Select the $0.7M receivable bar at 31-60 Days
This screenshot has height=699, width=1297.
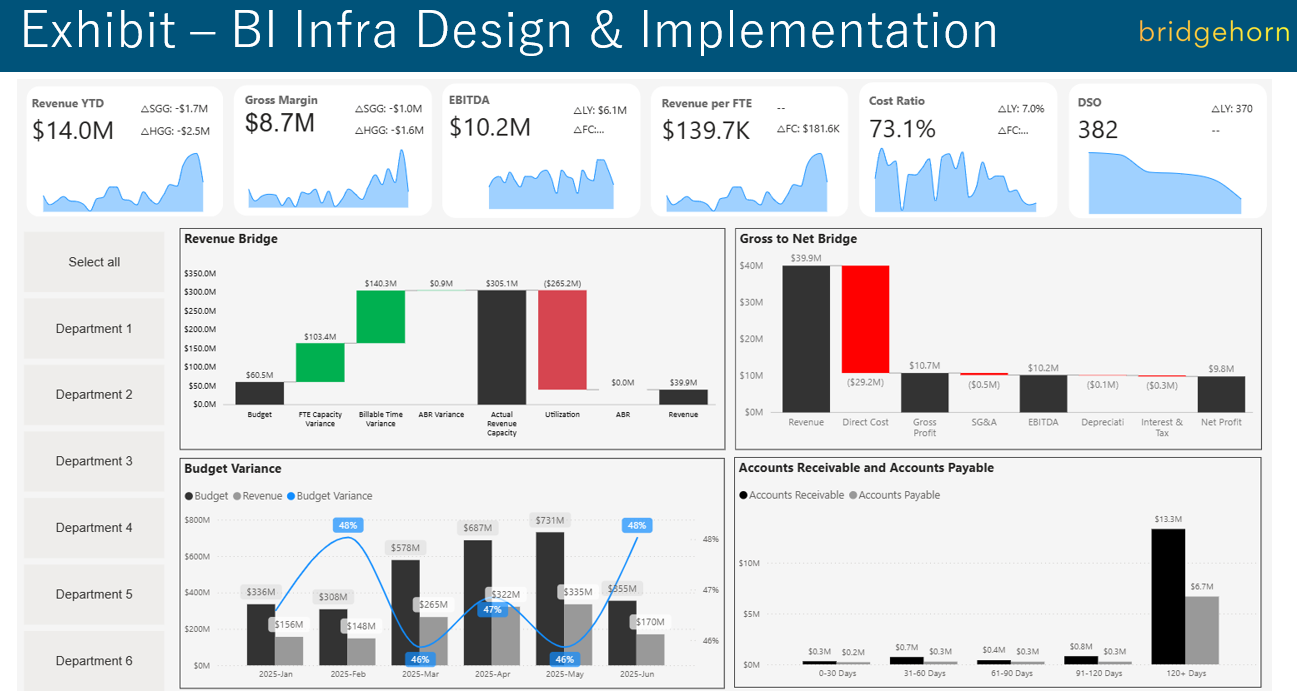(x=907, y=661)
